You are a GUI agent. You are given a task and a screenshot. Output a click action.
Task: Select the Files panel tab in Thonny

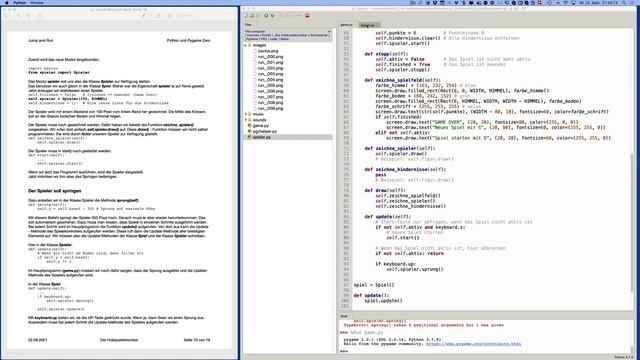(x=248, y=25)
